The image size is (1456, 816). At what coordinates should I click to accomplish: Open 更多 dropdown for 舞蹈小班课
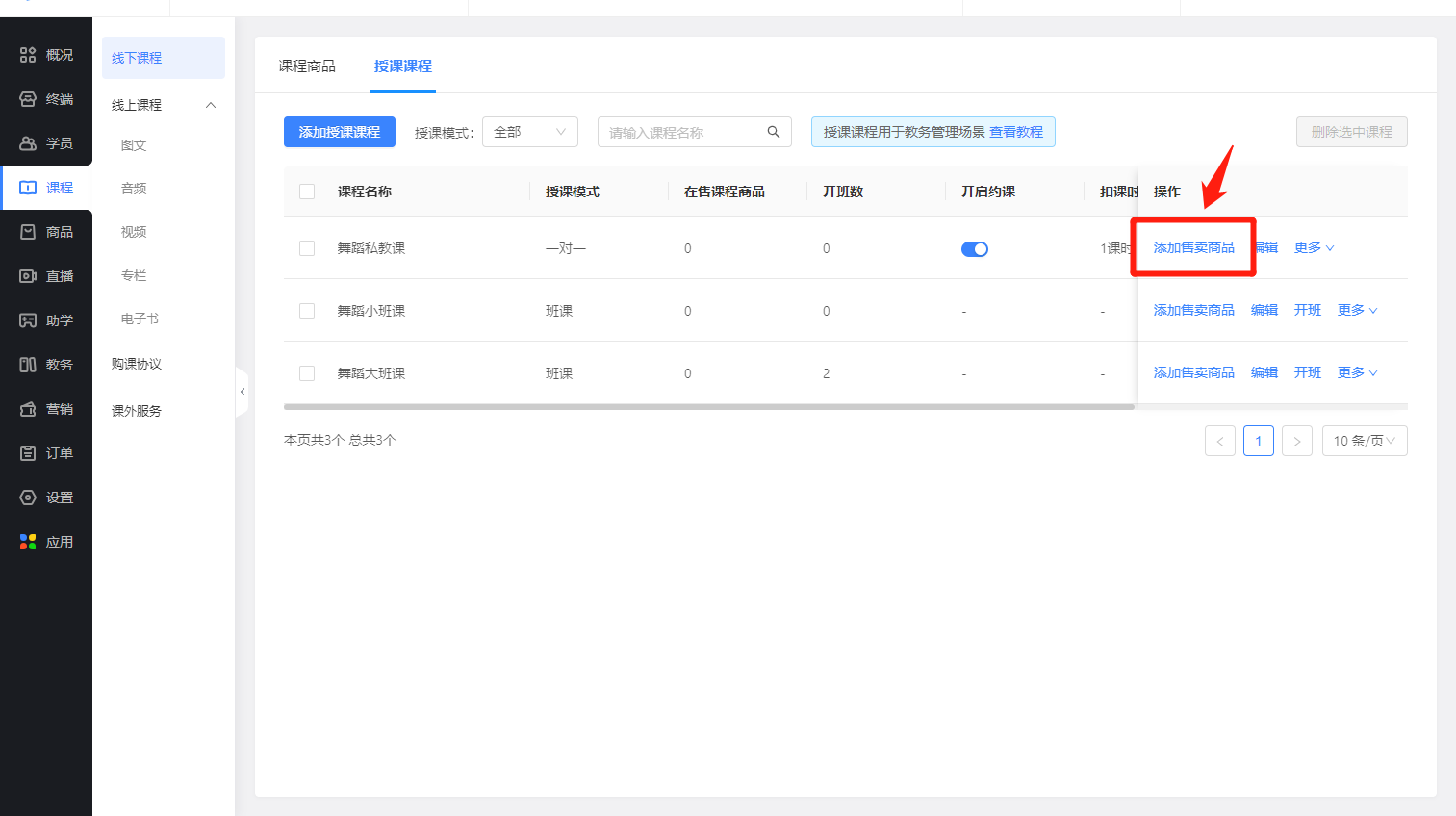click(x=1357, y=310)
